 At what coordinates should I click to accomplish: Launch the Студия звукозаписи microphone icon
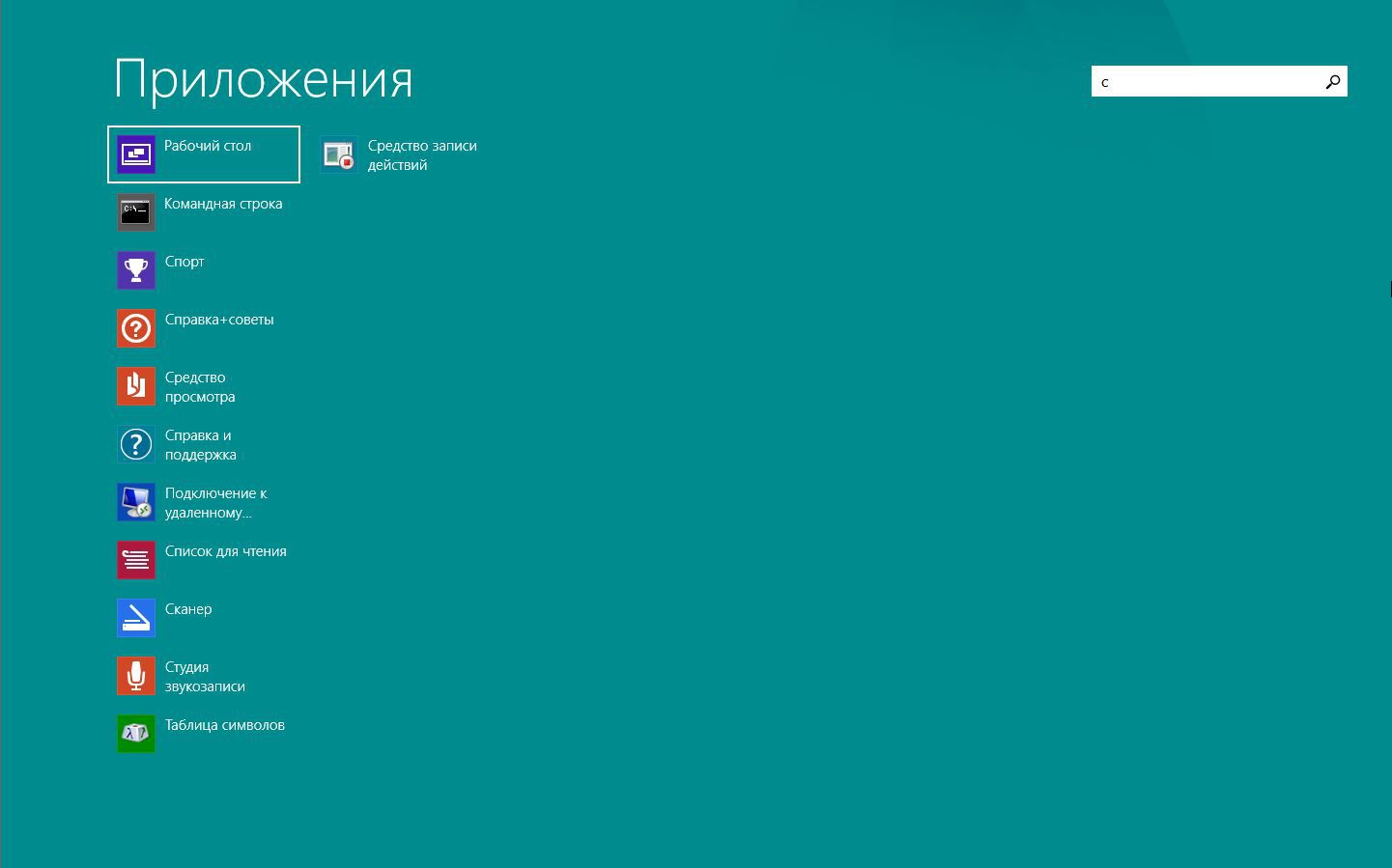click(136, 676)
